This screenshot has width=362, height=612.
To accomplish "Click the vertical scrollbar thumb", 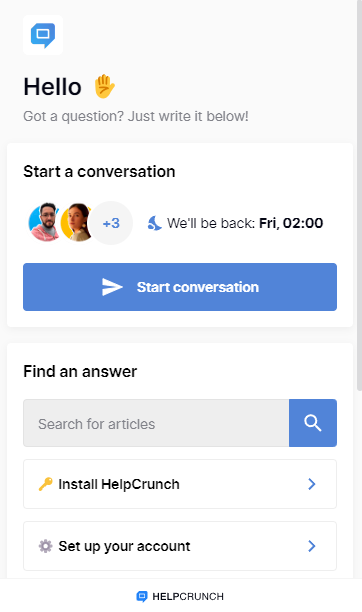I will [359, 195].
